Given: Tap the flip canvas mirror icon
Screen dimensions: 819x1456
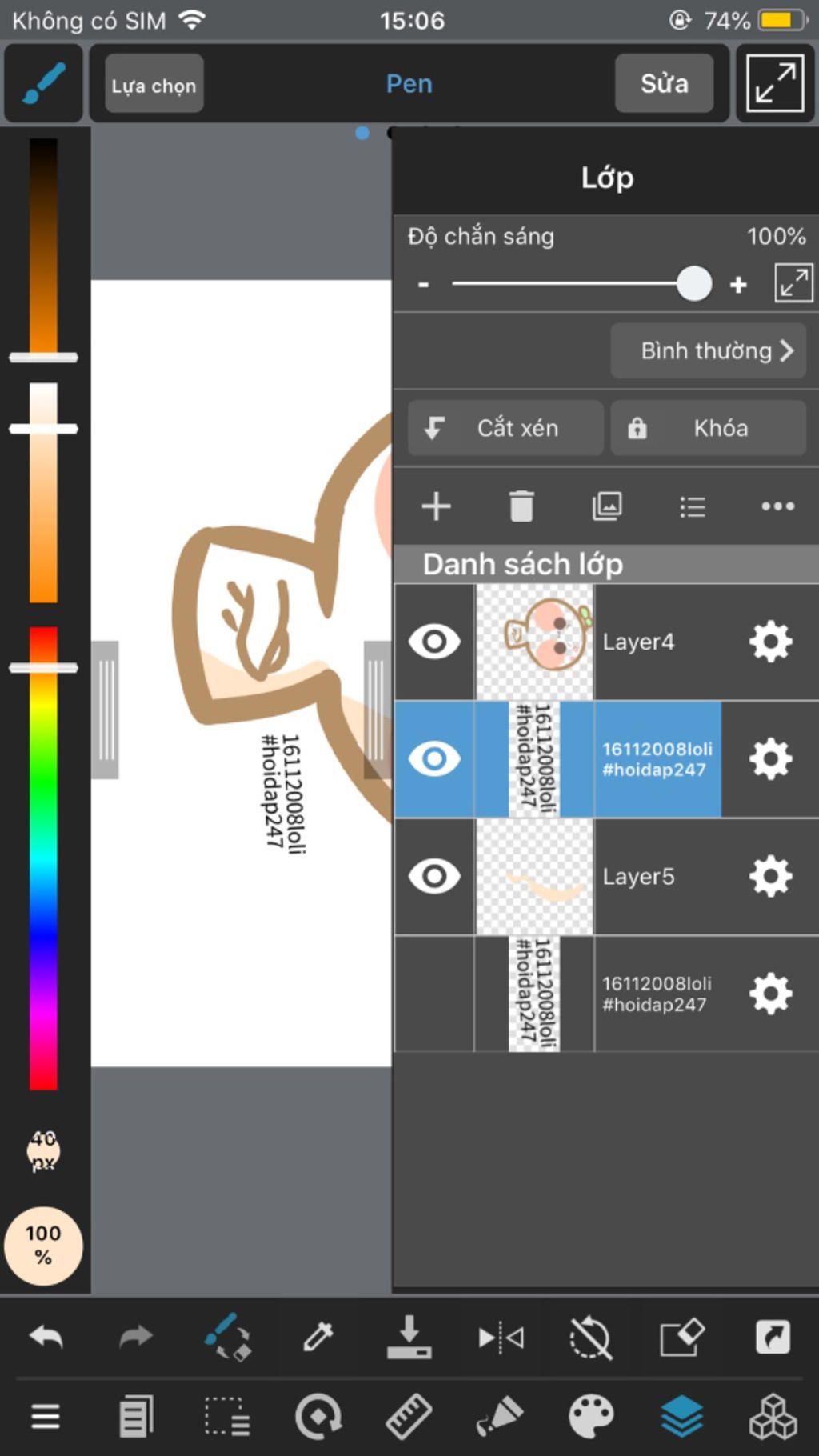Looking at the screenshot, I should (x=501, y=1337).
